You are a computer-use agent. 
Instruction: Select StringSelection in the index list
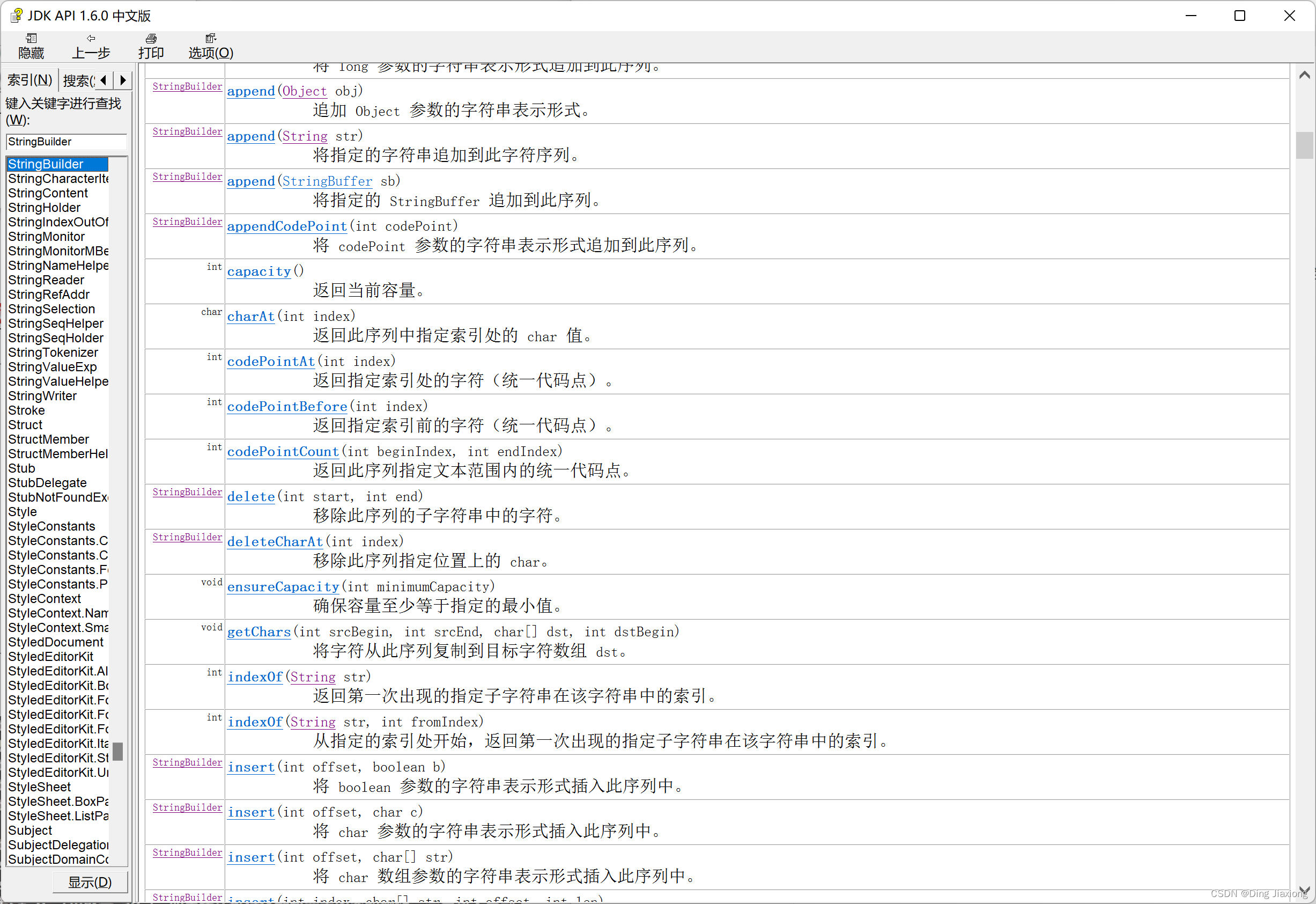click(51, 309)
